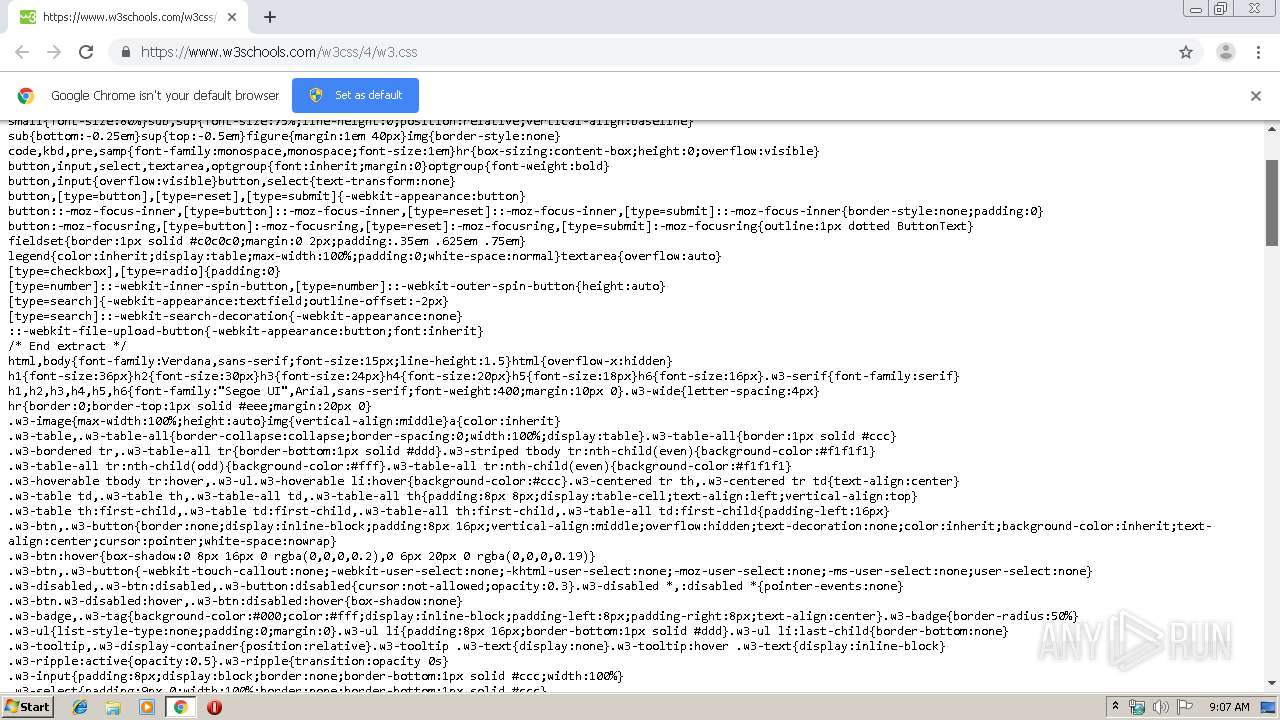Maximize or restore the Chrome window
This screenshot has width=1280, height=720.
1220,9
